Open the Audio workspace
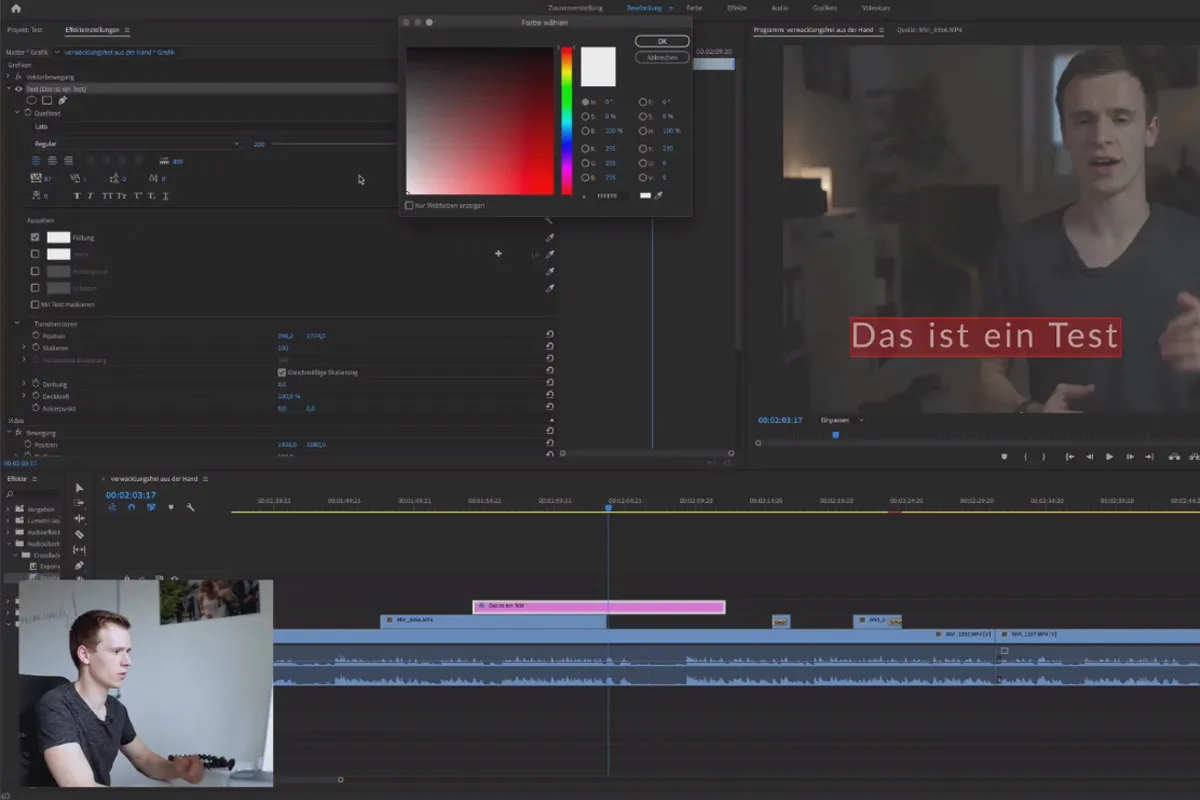1200x800 pixels. [780, 7]
